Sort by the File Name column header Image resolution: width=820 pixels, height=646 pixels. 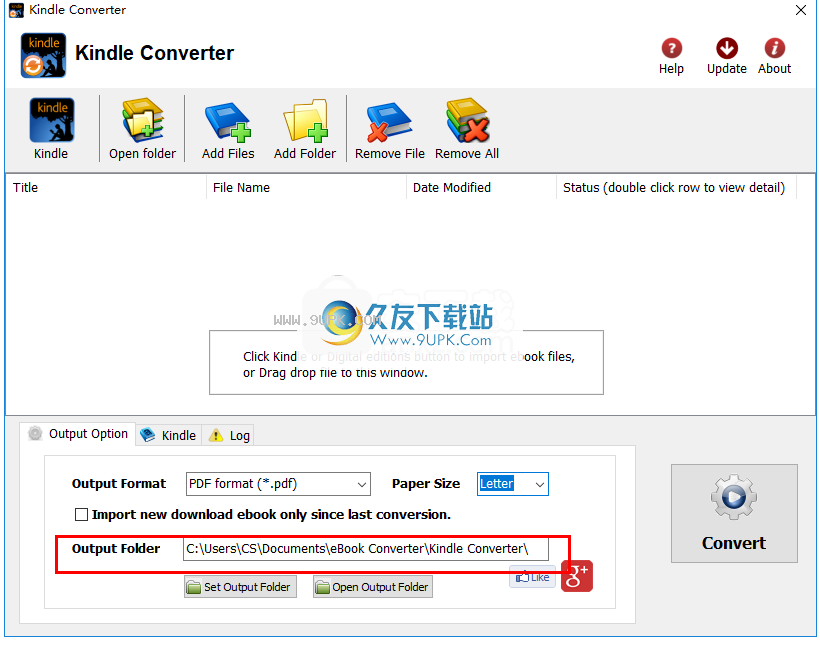point(306,187)
